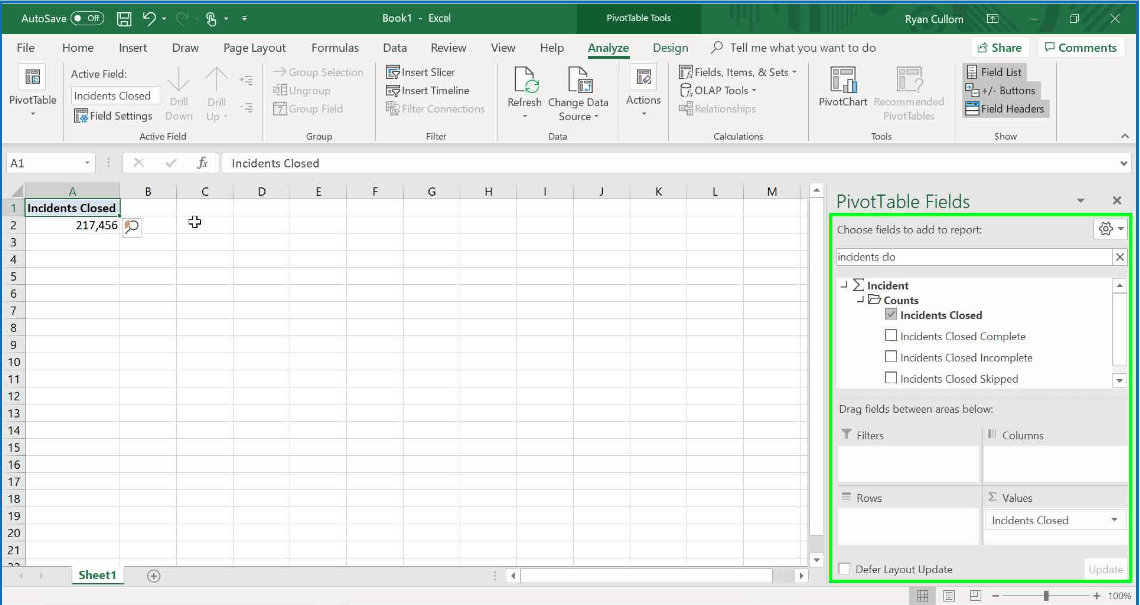The width and height of the screenshot is (1140, 605).
Task: Select cell A2 with value 217,456
Action: (x=73, y=225)
